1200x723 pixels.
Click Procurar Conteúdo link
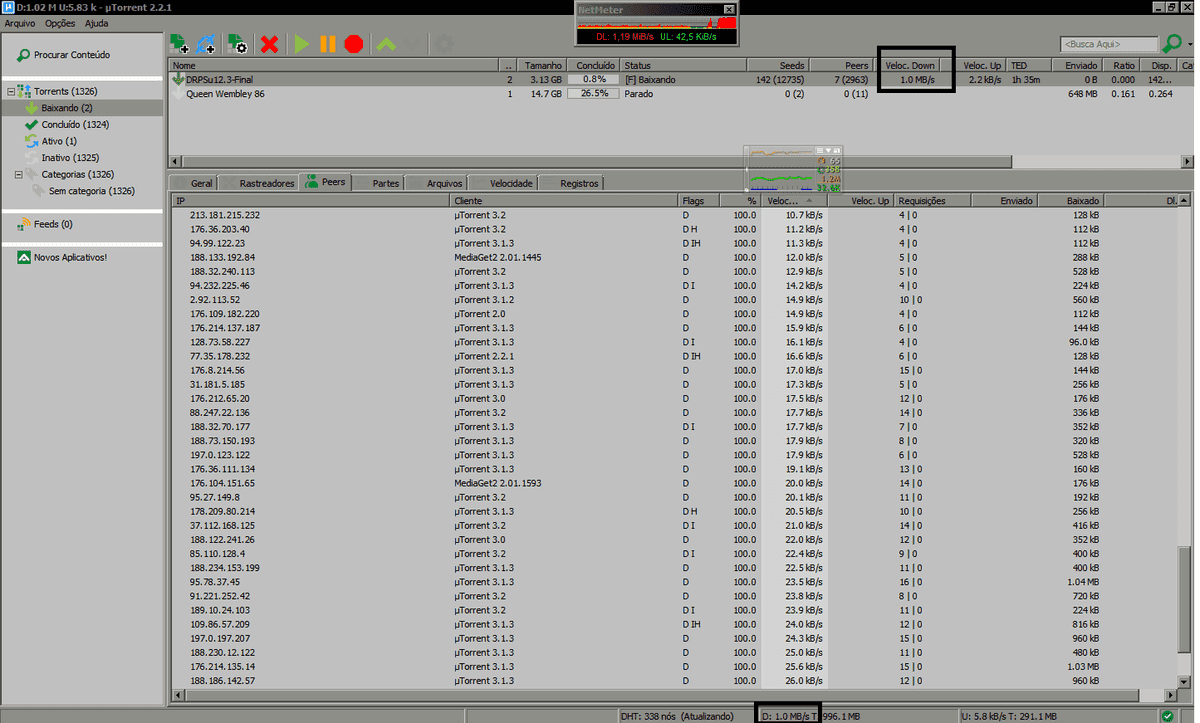(71, 55)
